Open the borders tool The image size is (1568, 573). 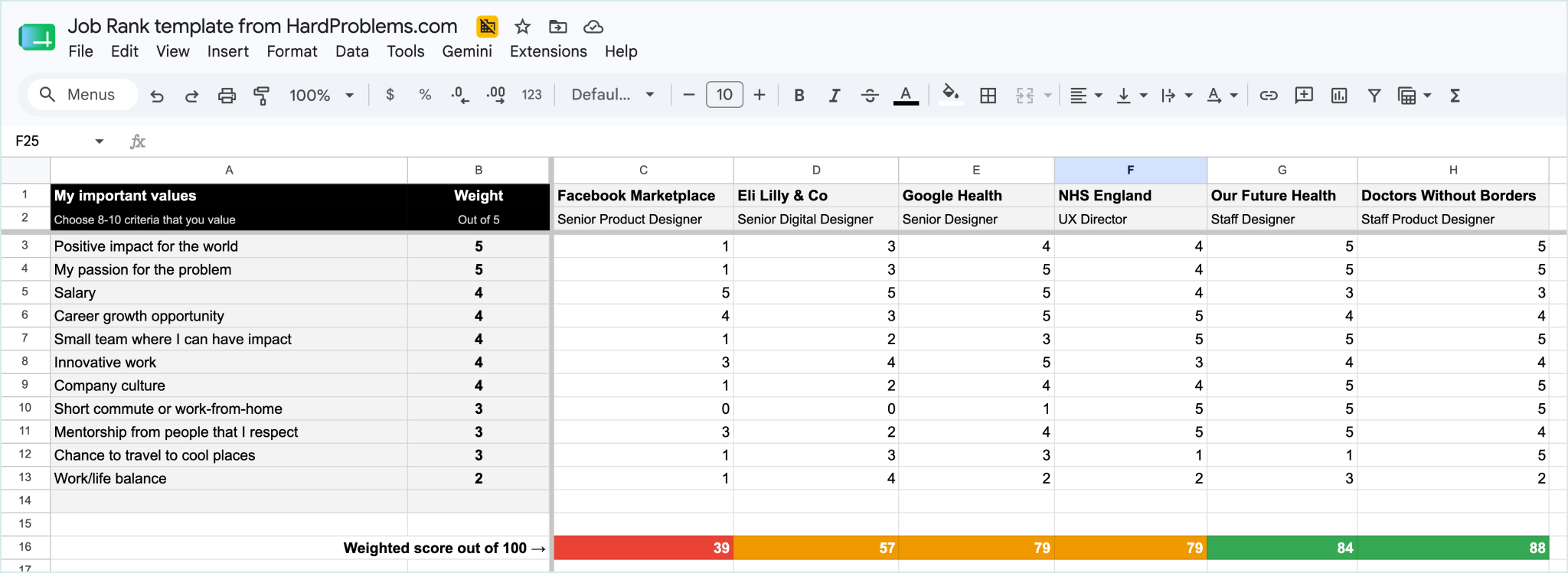988,96
